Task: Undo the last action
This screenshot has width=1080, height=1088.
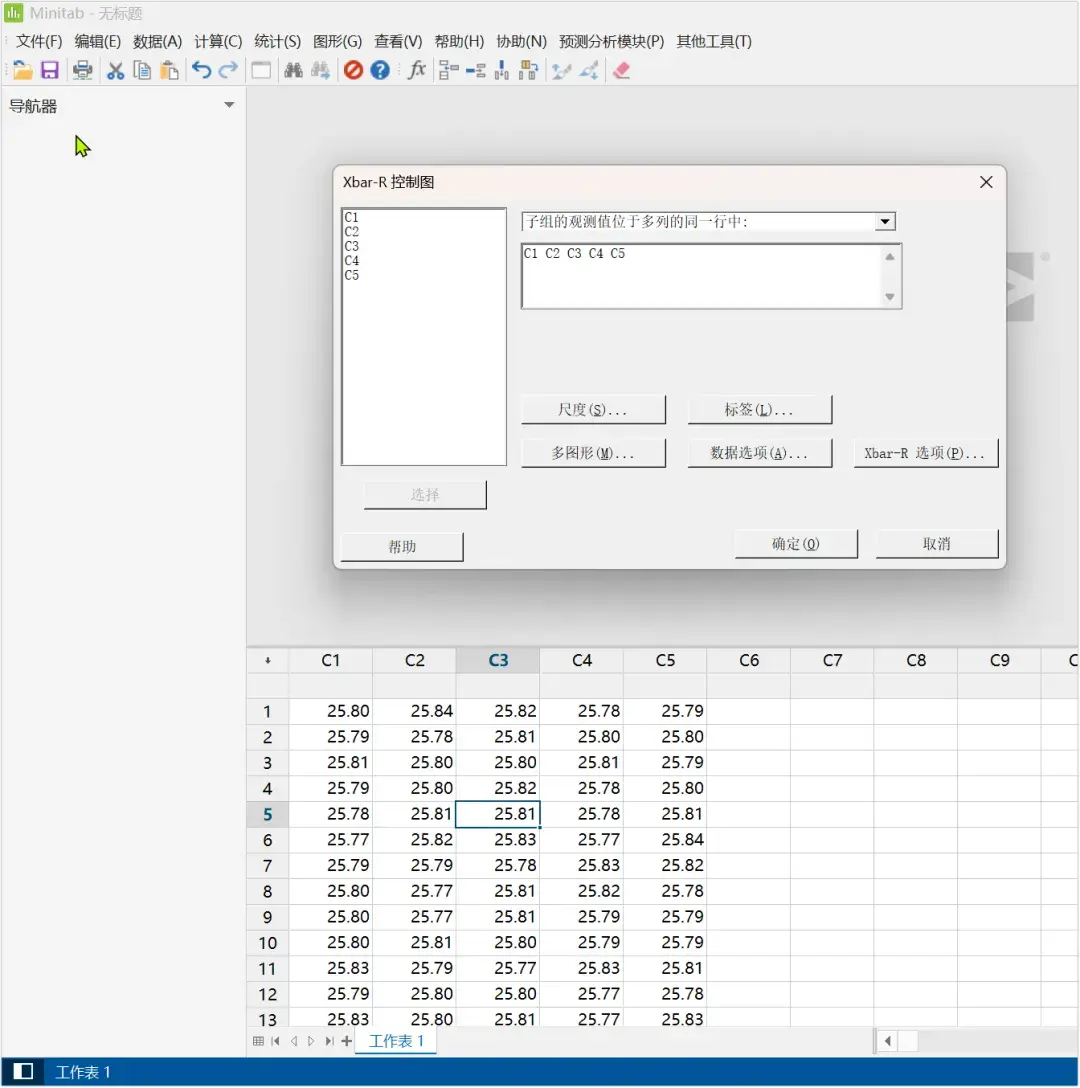Action: point(201,70)
